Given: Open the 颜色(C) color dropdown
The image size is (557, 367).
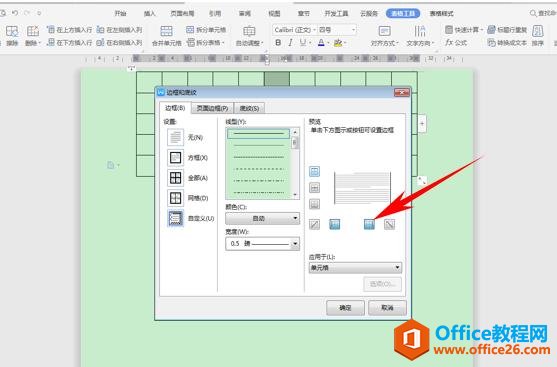Looking at the screenshot, I should pos(263,218).
